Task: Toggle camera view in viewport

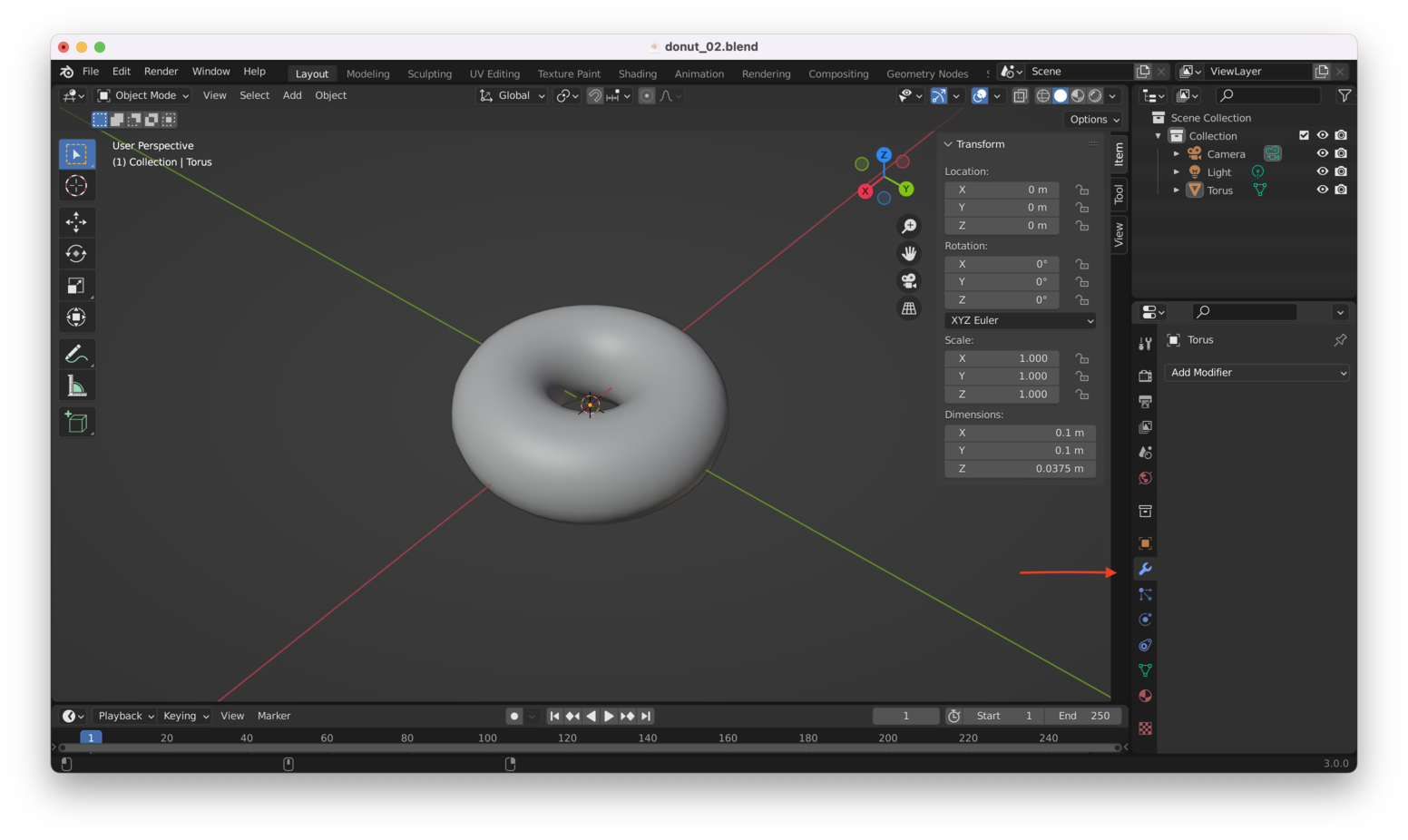Action: 908,281
